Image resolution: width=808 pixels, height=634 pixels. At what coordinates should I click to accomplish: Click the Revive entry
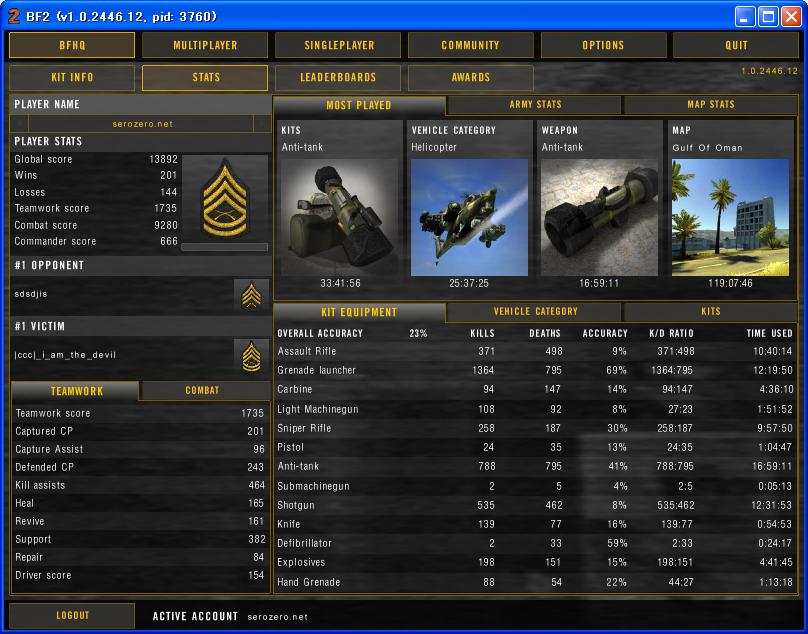click(x=140, y=521)
